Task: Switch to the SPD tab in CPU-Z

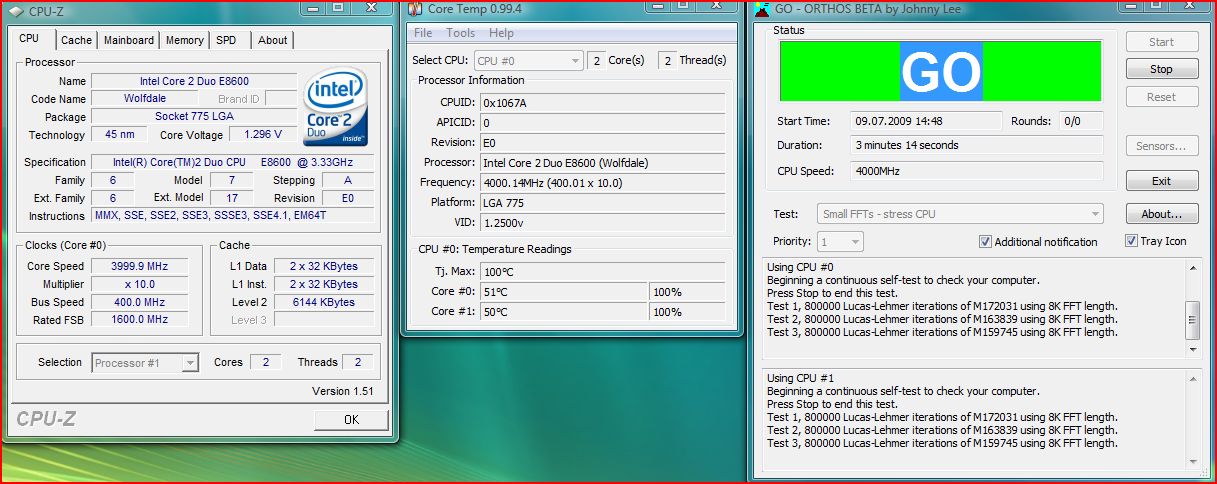Action: [x=227, y=40]
